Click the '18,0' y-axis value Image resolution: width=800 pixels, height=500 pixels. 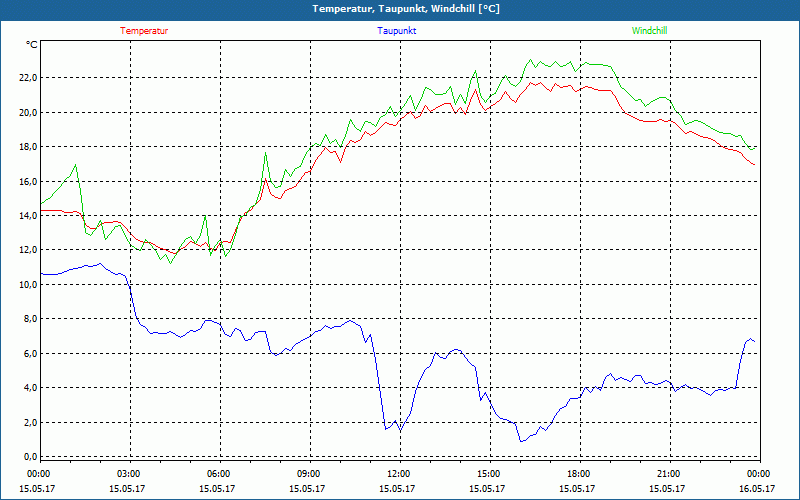(x=28, y=147)
